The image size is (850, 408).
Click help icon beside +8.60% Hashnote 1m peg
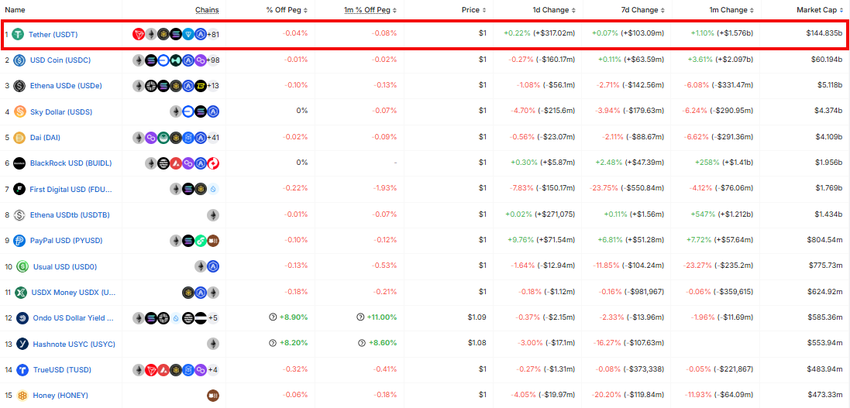(362, 343)
